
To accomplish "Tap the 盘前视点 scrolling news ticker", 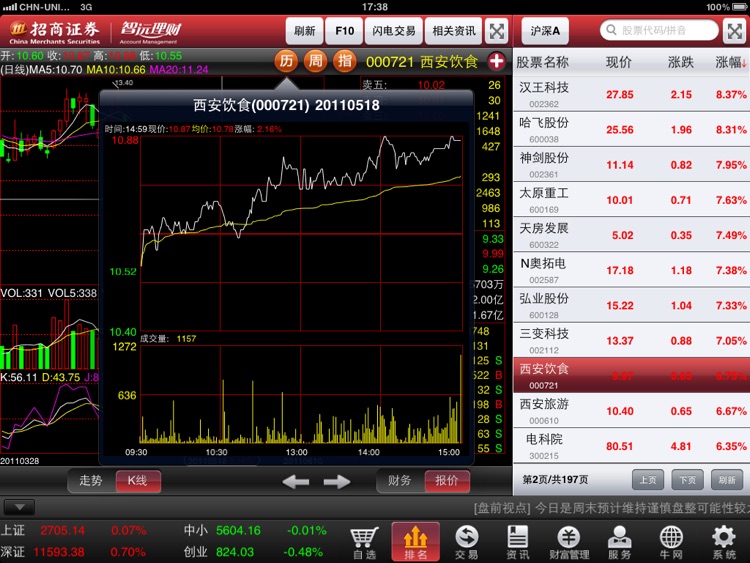I will (x=611, y=508).
